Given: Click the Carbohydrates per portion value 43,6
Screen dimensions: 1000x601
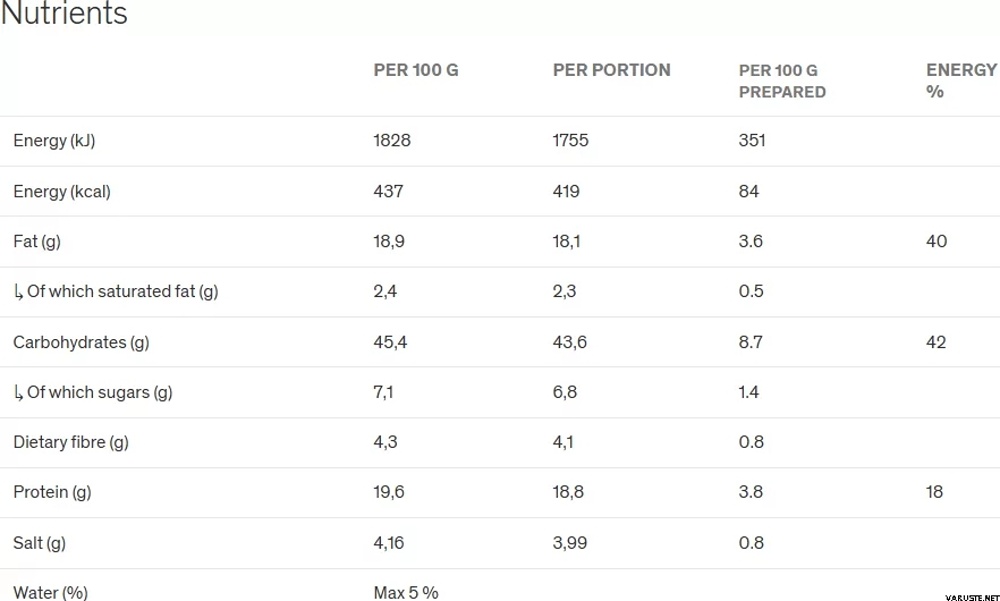Looking at the screenshot, I should coord(569,342).
